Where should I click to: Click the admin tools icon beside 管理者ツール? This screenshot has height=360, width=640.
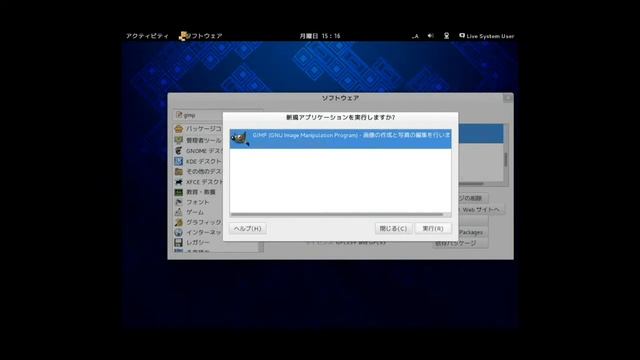[178, 140]
